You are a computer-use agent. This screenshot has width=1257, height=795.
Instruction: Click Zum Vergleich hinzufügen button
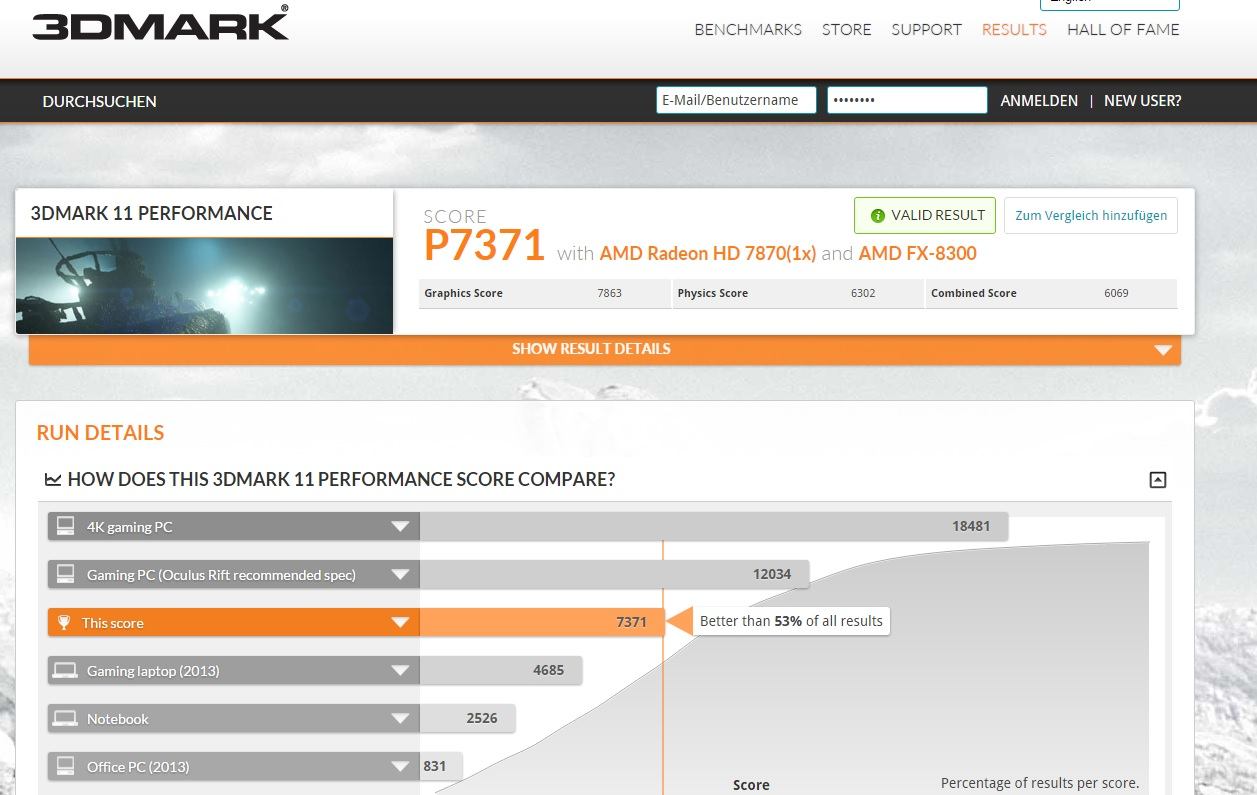click(x=1091, y=215)
